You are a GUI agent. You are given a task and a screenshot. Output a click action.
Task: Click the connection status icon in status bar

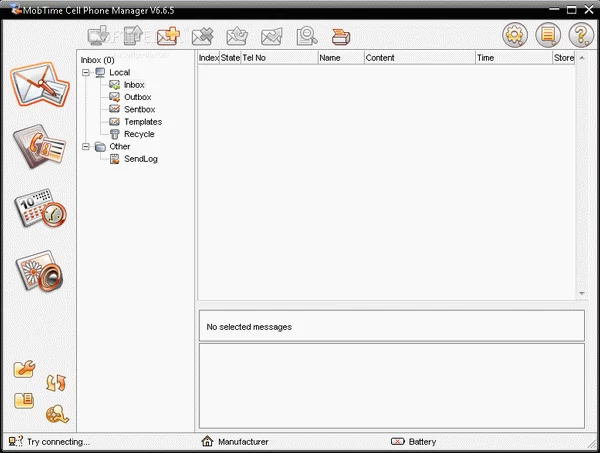point(16,442)
